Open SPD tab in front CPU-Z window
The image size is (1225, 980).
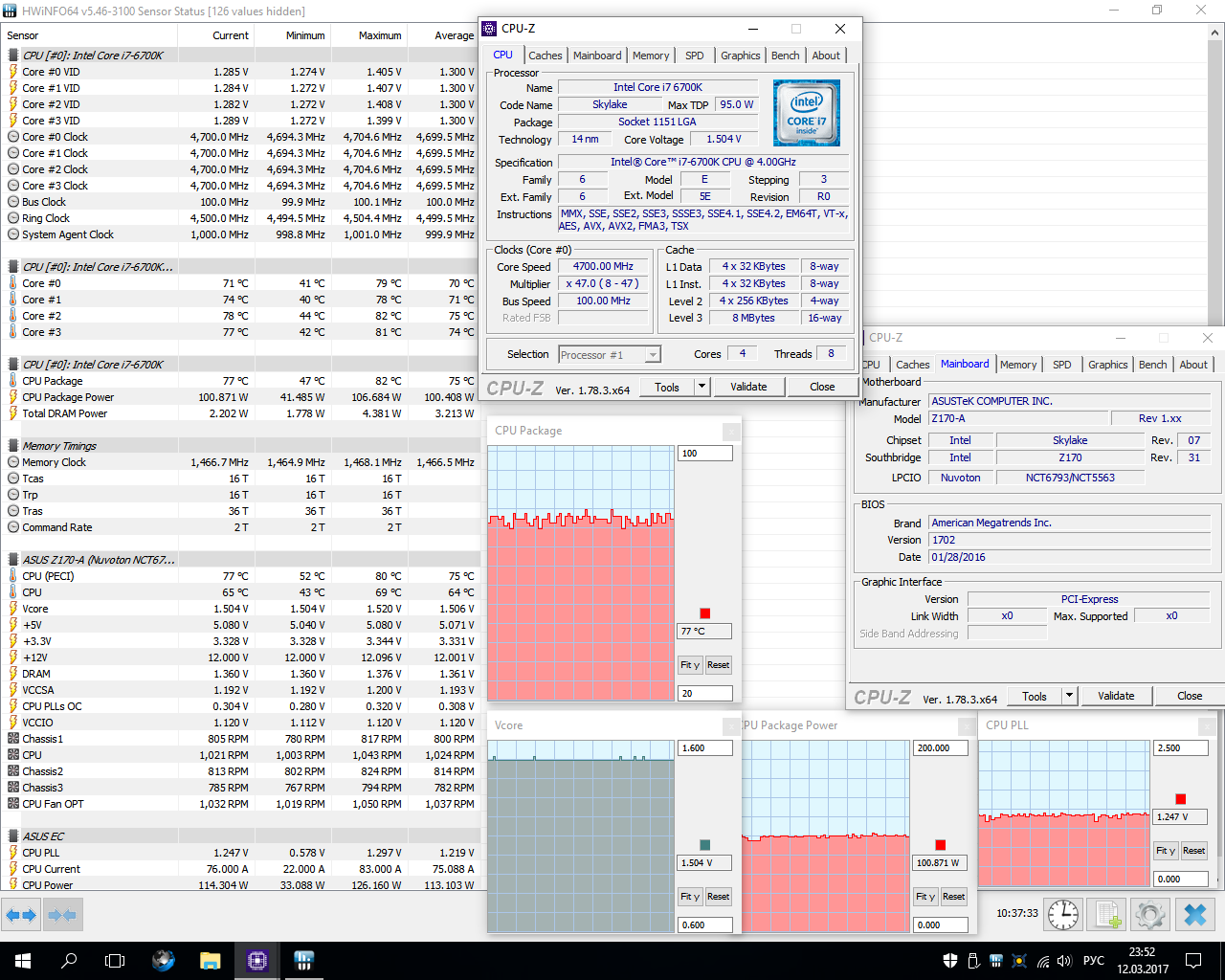(695, 56)
